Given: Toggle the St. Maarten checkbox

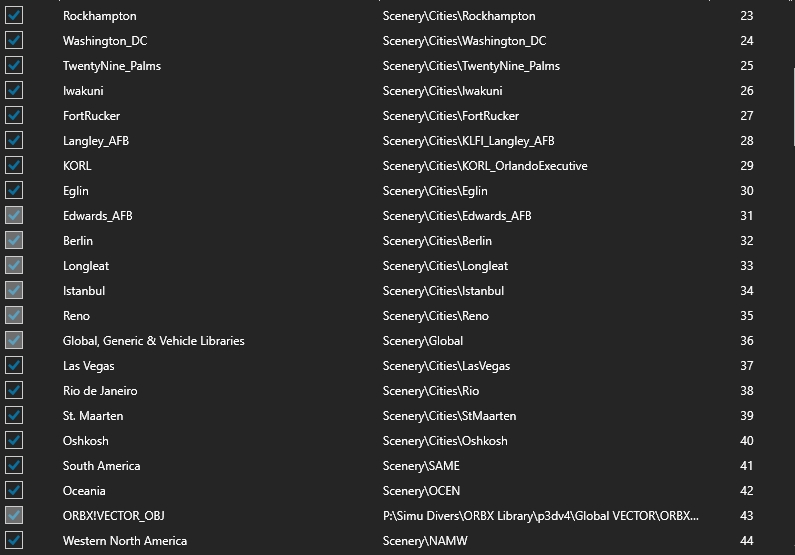Looking at the screenshot, I should click(x=14, y=415).
